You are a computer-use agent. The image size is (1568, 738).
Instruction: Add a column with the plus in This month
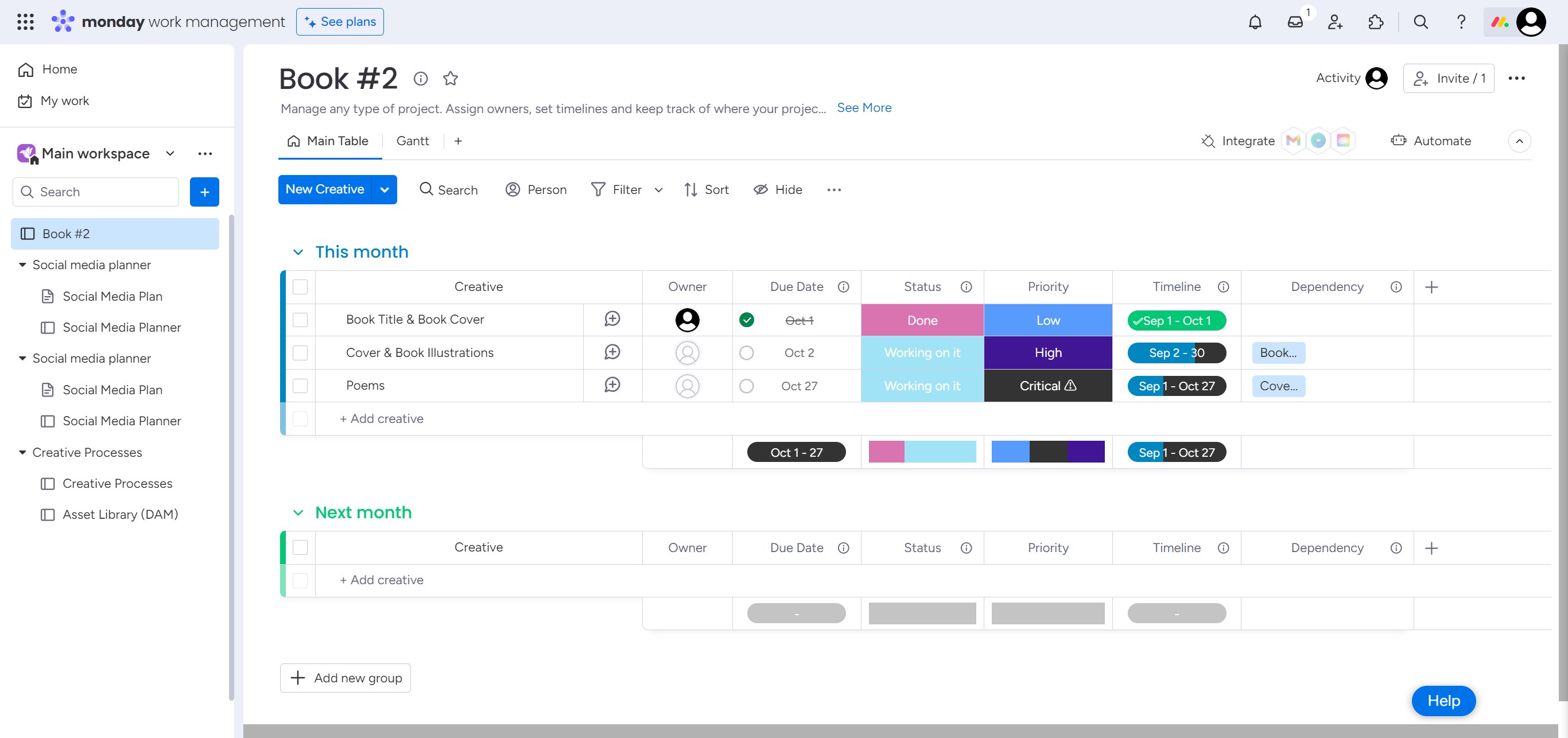[x=1431, y=287]
